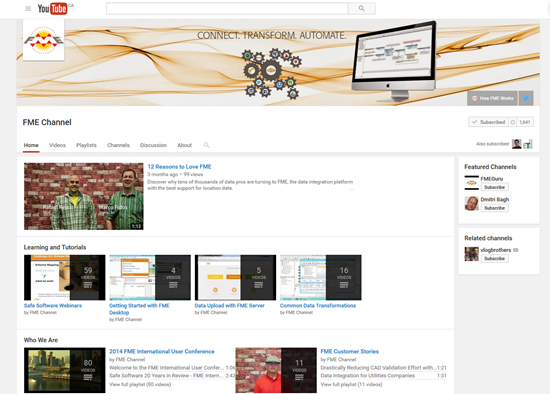550x394 pixels.
Task: Click the search magnifier button
Action: point(362,8)
